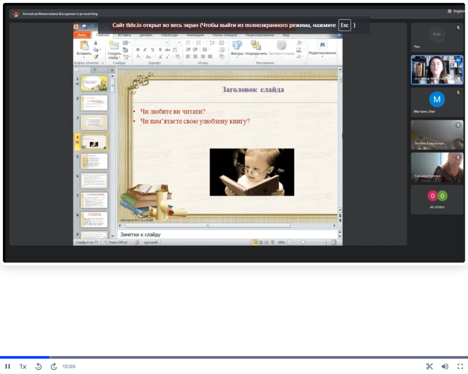Click the Cut scissors icon in ribbon
The image size is (468, 374).
[x=96, y=43]
